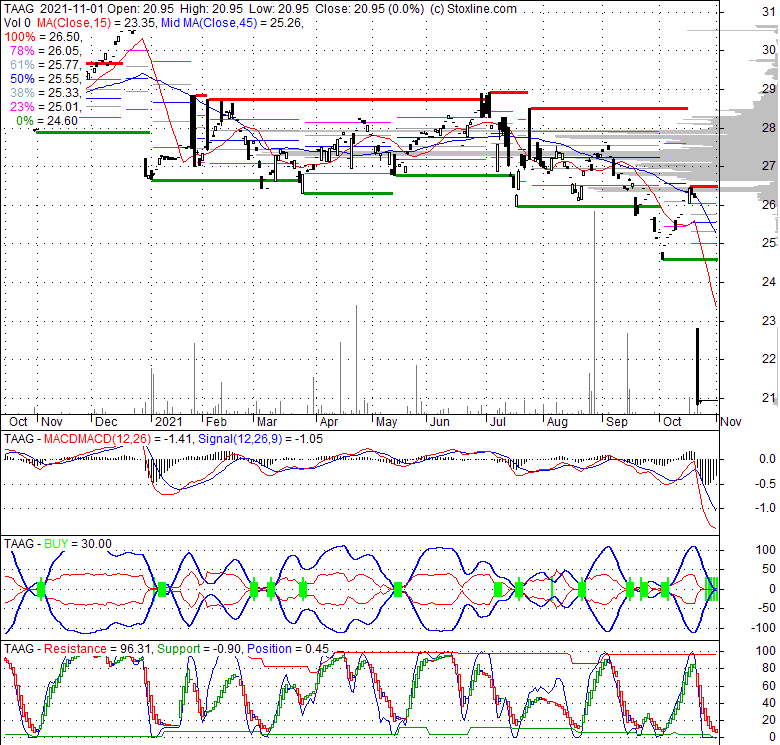Click the tall black late-October volume bar

[697, 366]
